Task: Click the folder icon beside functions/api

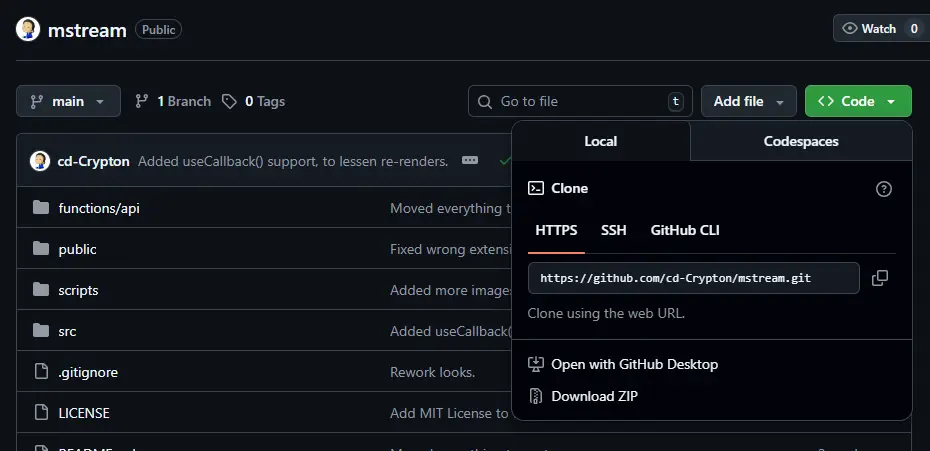Action: (x=41, y=208)
